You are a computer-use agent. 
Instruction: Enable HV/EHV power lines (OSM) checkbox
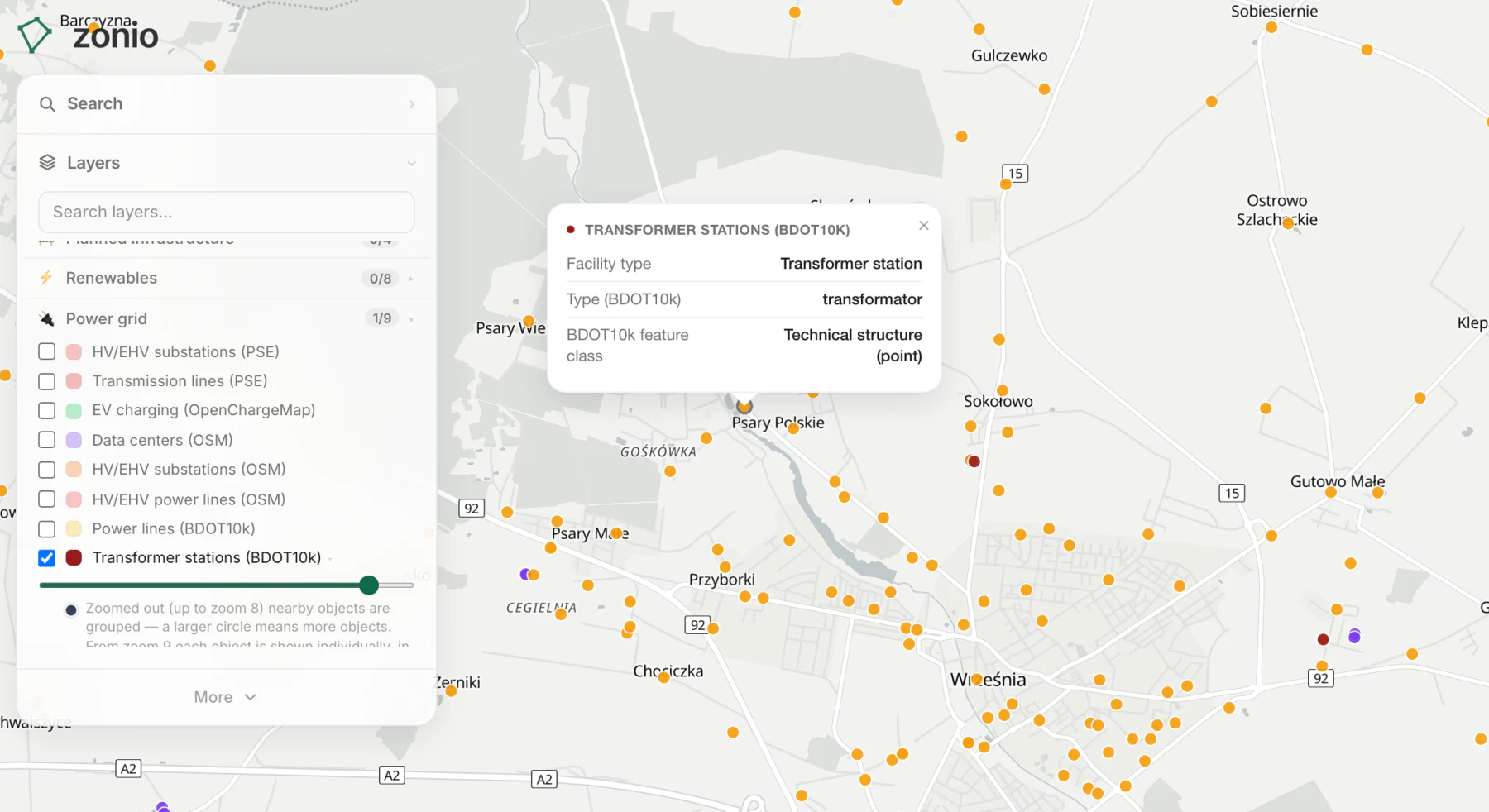pyautogui.click(x=47, y=499)
